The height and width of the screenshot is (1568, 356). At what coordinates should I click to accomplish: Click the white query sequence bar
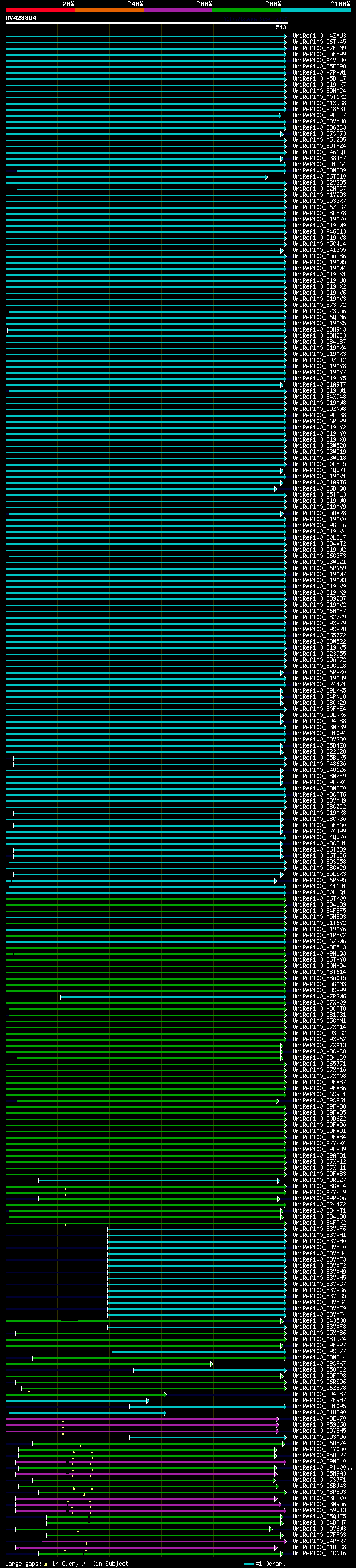[147, 23]
